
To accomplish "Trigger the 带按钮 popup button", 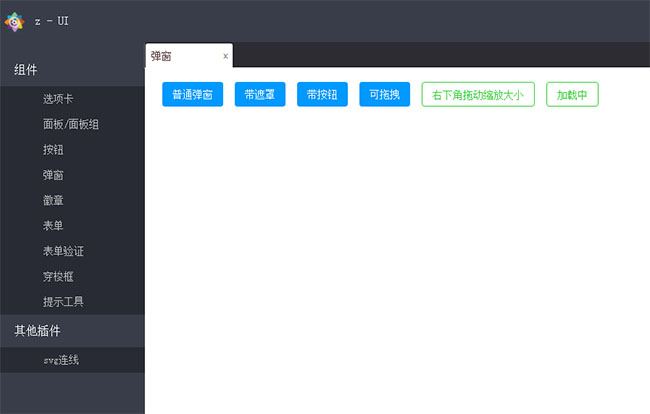I will (322, 95).
